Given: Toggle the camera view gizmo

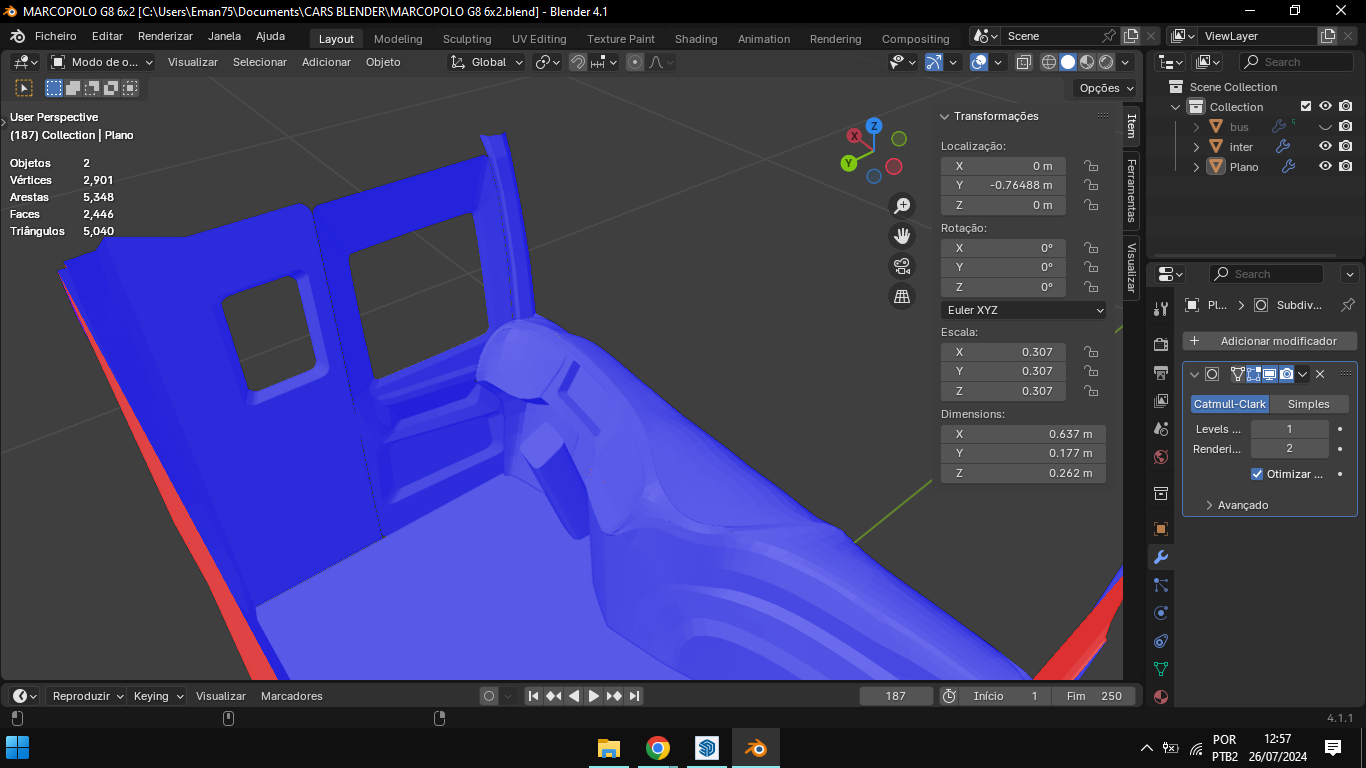Looking at the screenshot, I should point(902,266).
